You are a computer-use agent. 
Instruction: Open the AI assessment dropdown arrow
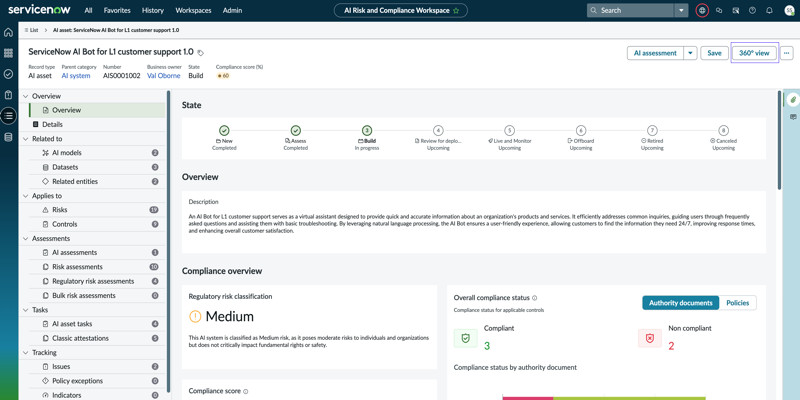click(x=690, y=53)
